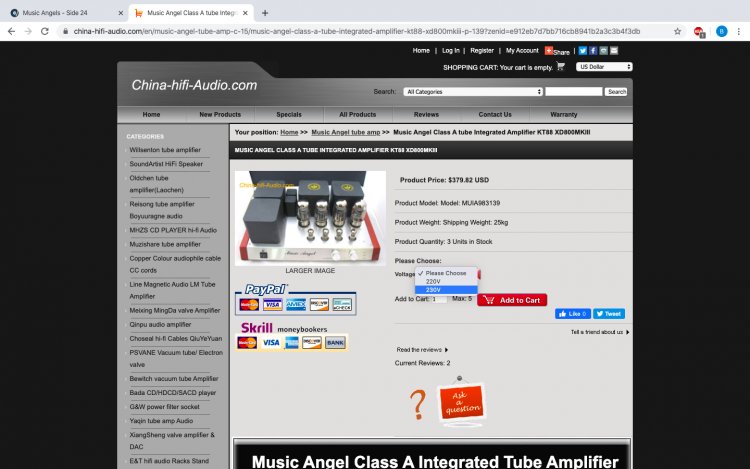Go back with browser back arrow
750x469 pixels.
[x=11, y=32]
